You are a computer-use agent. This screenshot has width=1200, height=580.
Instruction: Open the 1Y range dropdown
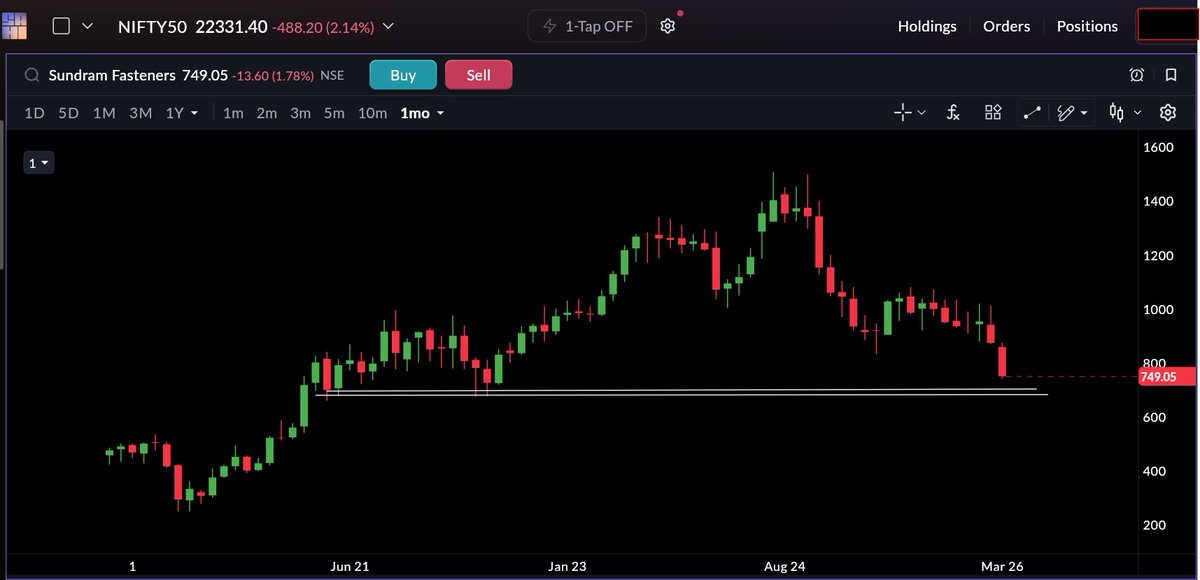pyautogui.click(x=182, y=113)
